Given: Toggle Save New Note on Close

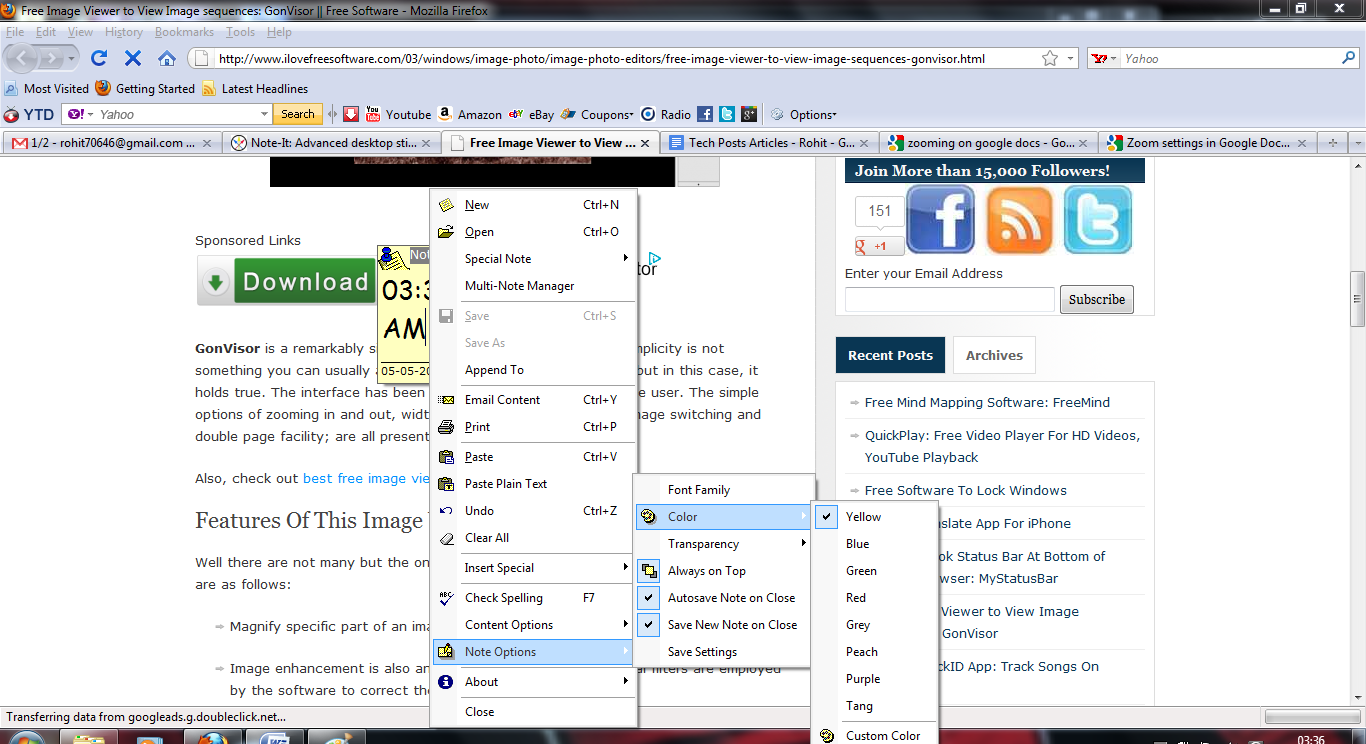Looking at the screenshot, I should point(732,625).
